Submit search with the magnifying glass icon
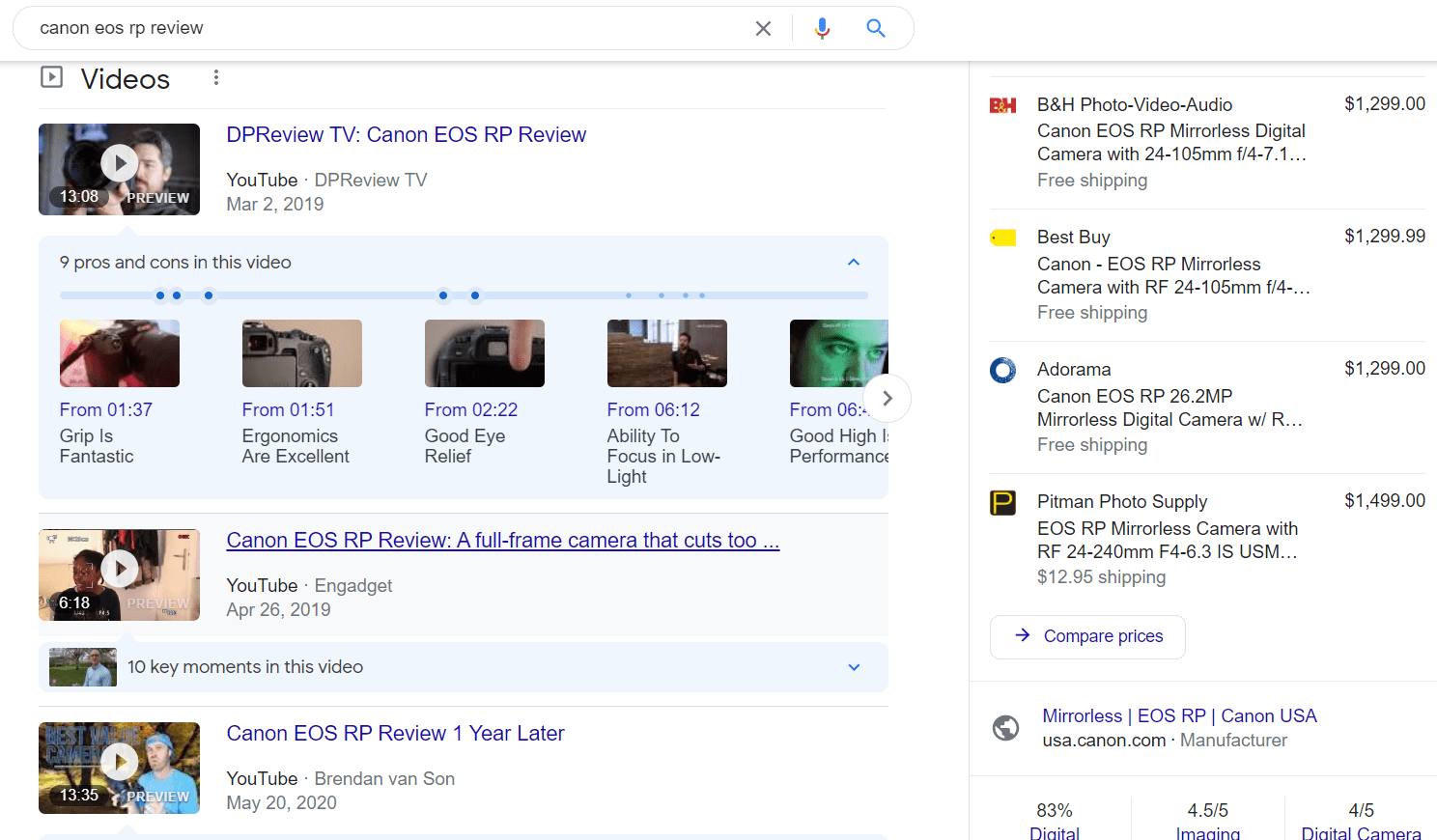The width and height of the screenshot is (1437, 840). pyautogui.click(x=876, y=28)
